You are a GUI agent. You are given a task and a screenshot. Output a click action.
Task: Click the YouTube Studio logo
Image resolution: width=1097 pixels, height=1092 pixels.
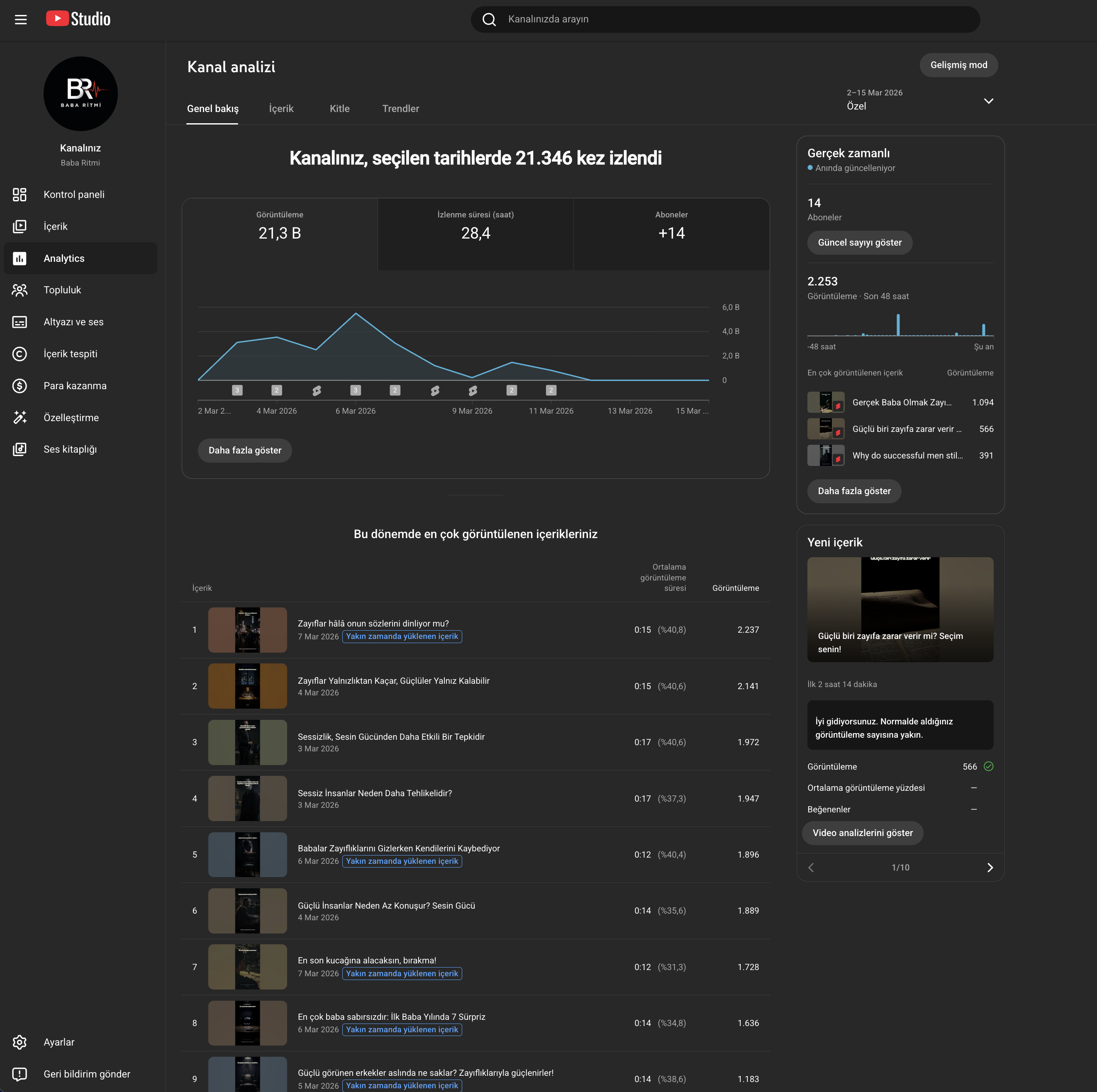[x=78, y=19]
